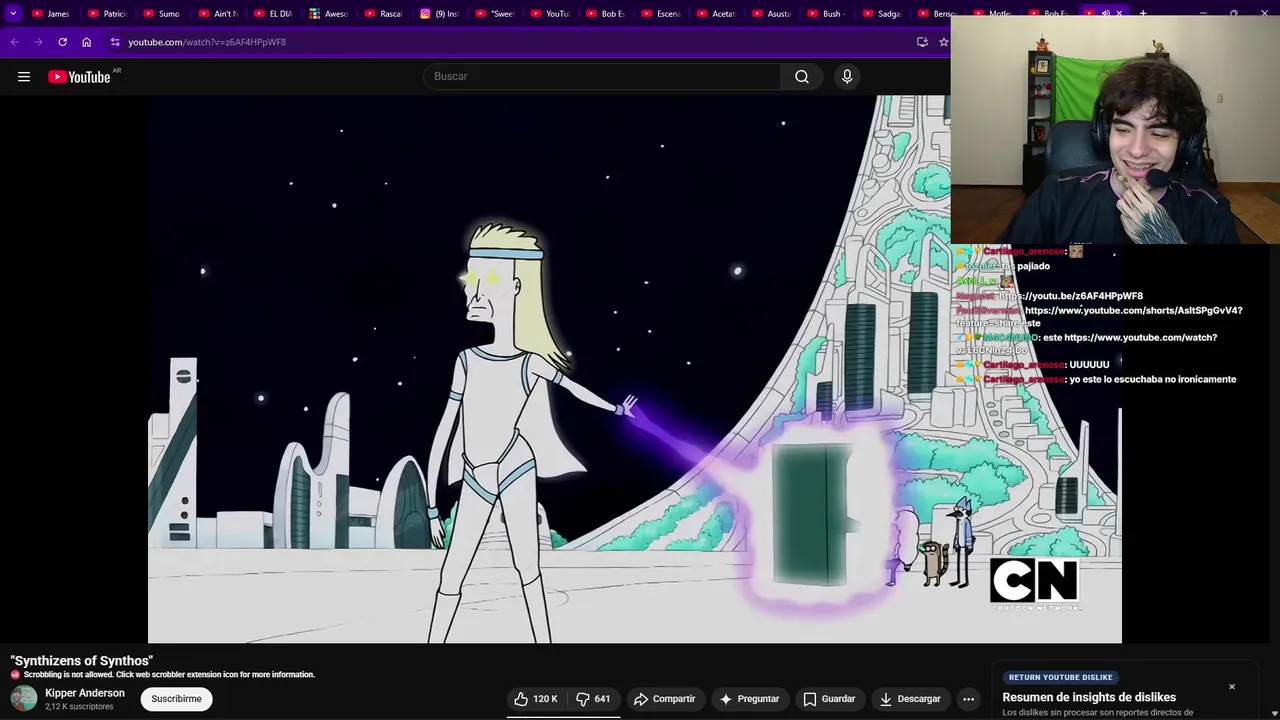Image resolution: width=1280 pixels, height=720 pixels.
Task: Switch to the Ain't N tab
Action: point(218,13)
